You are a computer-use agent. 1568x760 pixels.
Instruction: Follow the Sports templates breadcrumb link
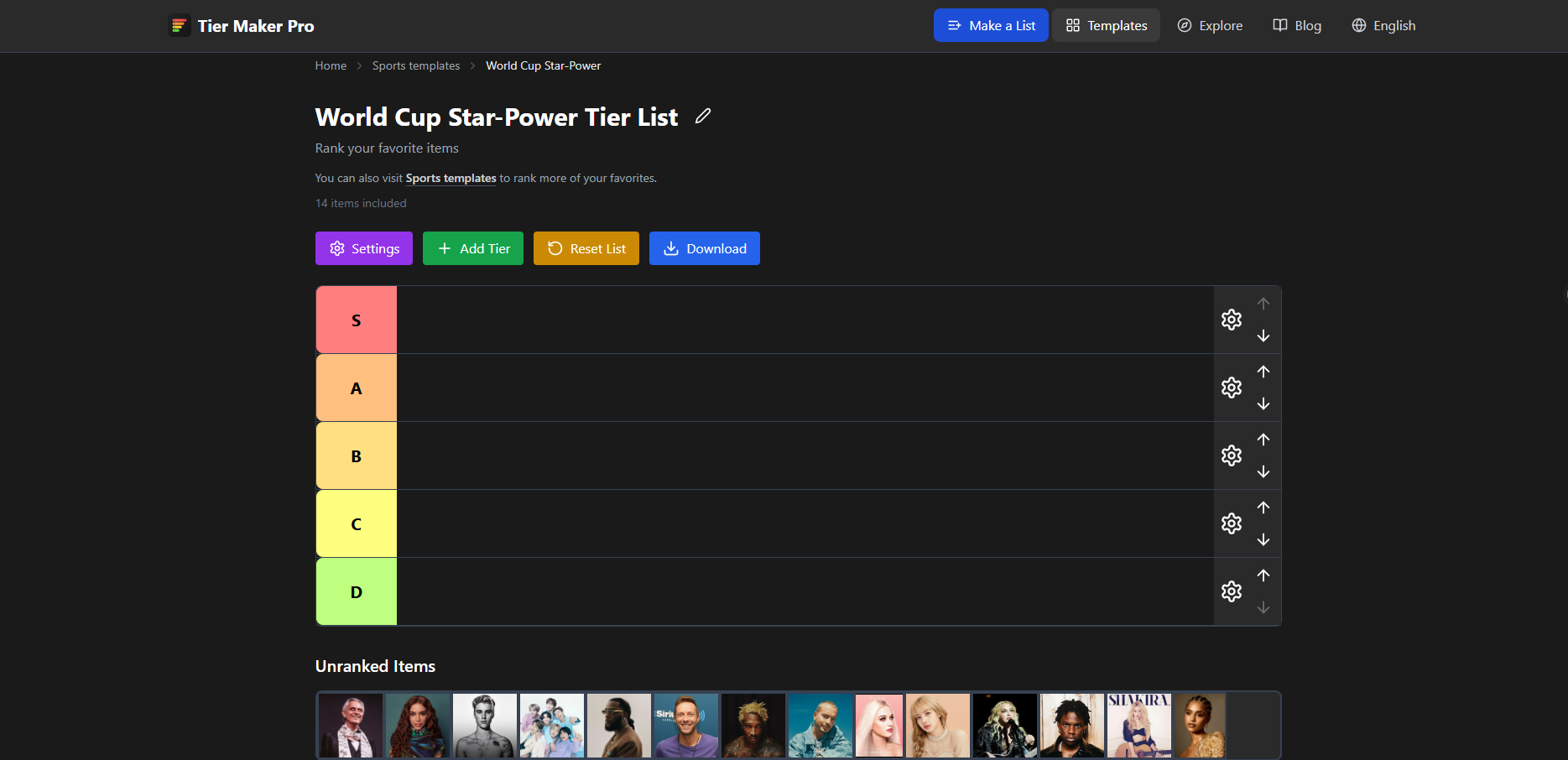coord(416,65)
